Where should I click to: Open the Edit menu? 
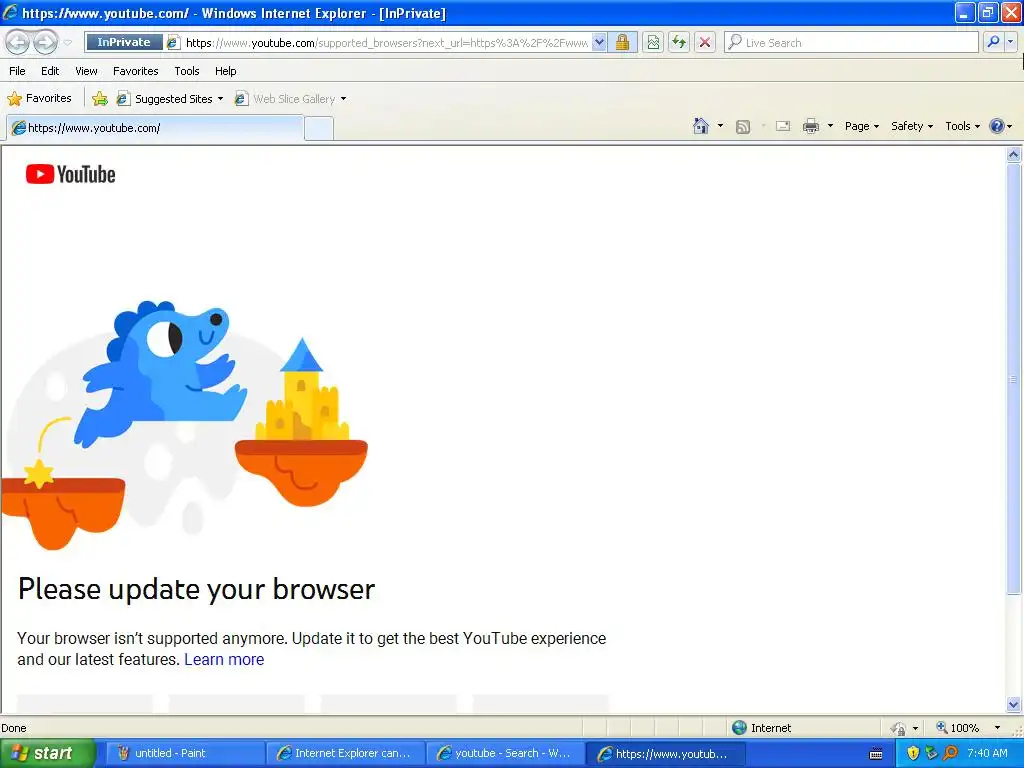(50, 71)
